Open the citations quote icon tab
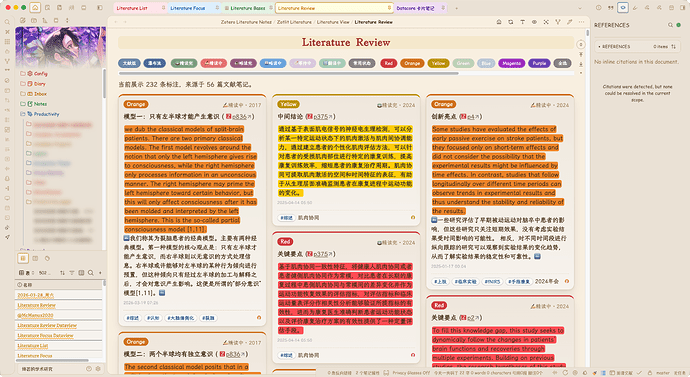The image size is (690, 377). (x=611, y=7)
